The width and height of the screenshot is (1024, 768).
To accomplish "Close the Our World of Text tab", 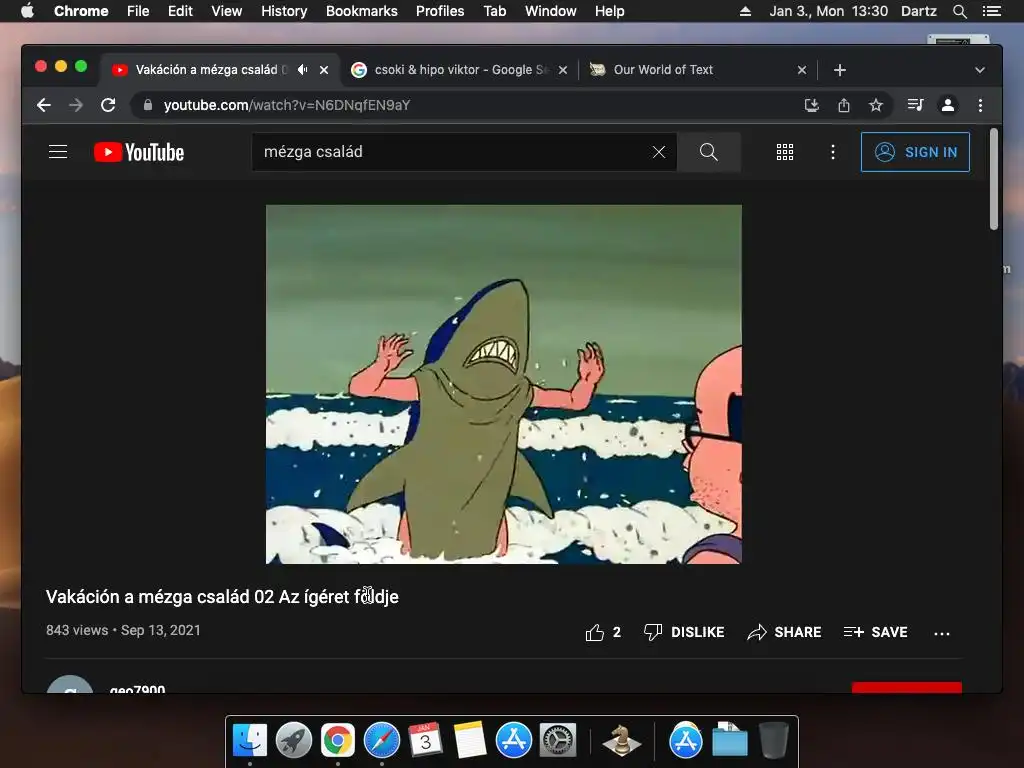I will [x=802, y=70].
